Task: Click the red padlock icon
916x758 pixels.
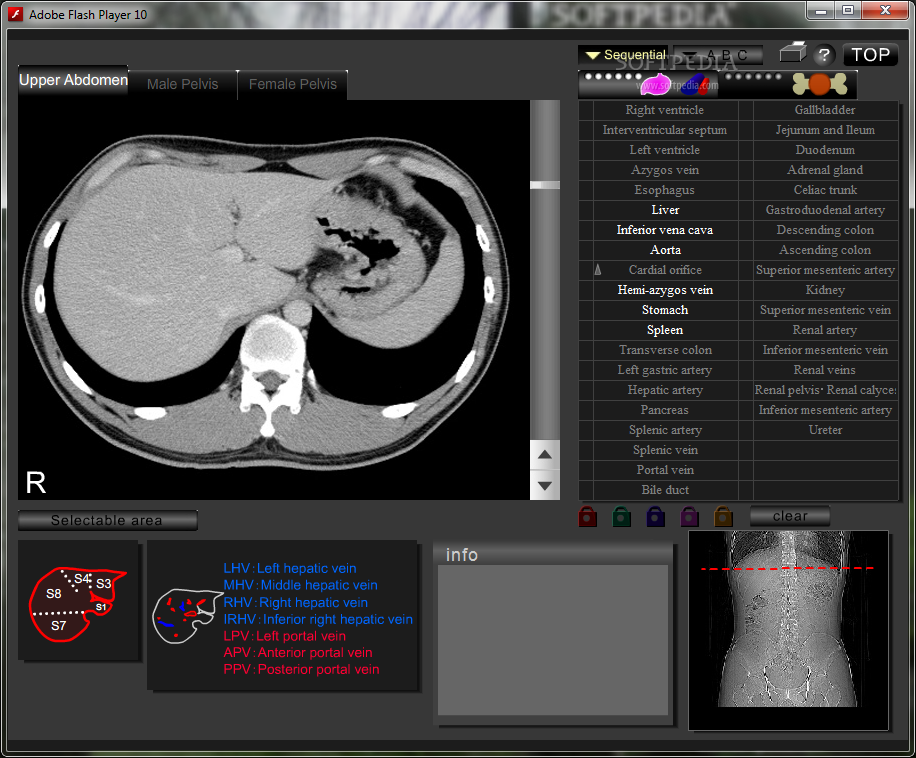Action: coord(588,516)
